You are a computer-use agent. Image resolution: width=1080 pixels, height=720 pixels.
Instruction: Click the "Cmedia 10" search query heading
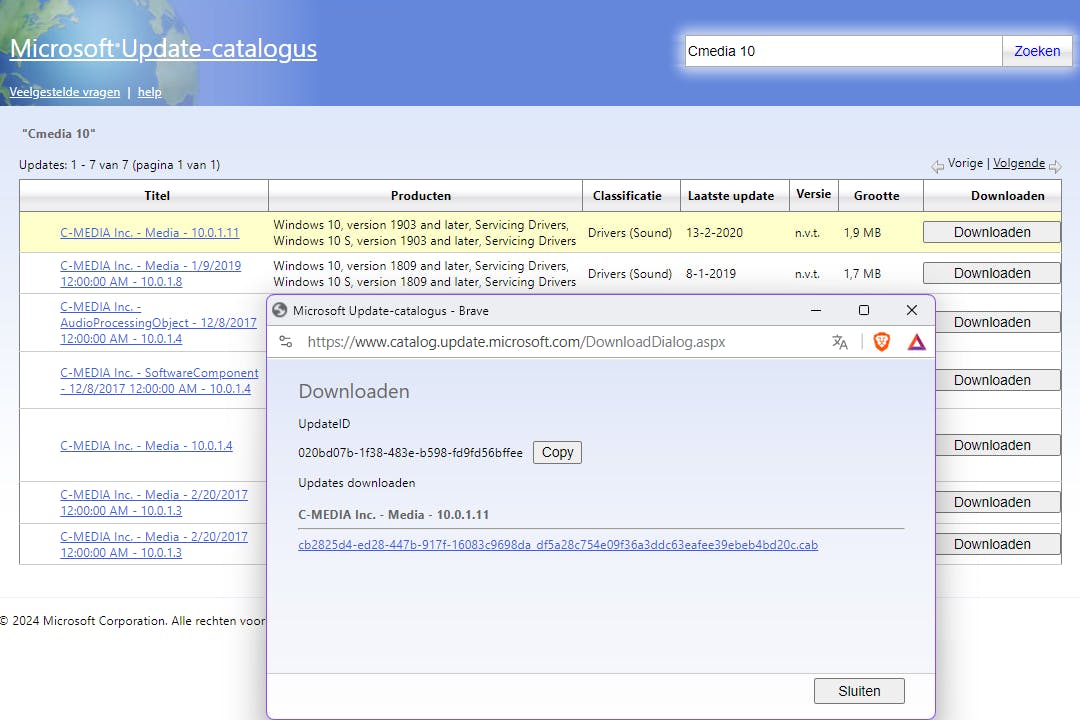pos(59,134)
